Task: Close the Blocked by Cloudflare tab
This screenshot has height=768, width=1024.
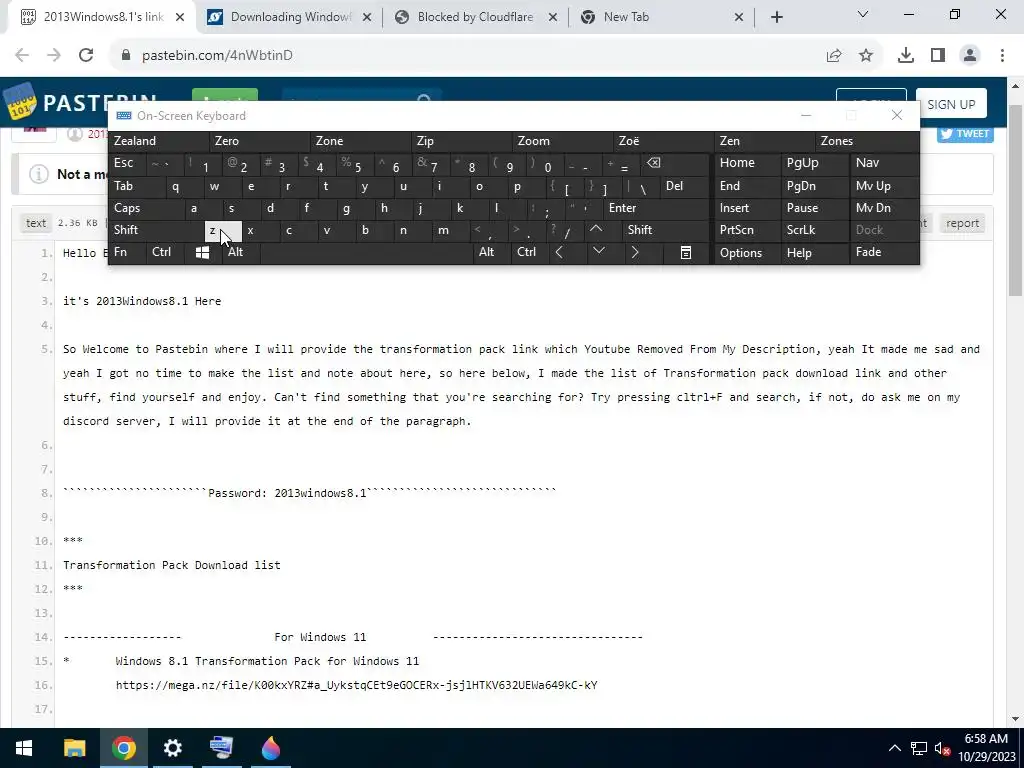Action: point(552,18)
